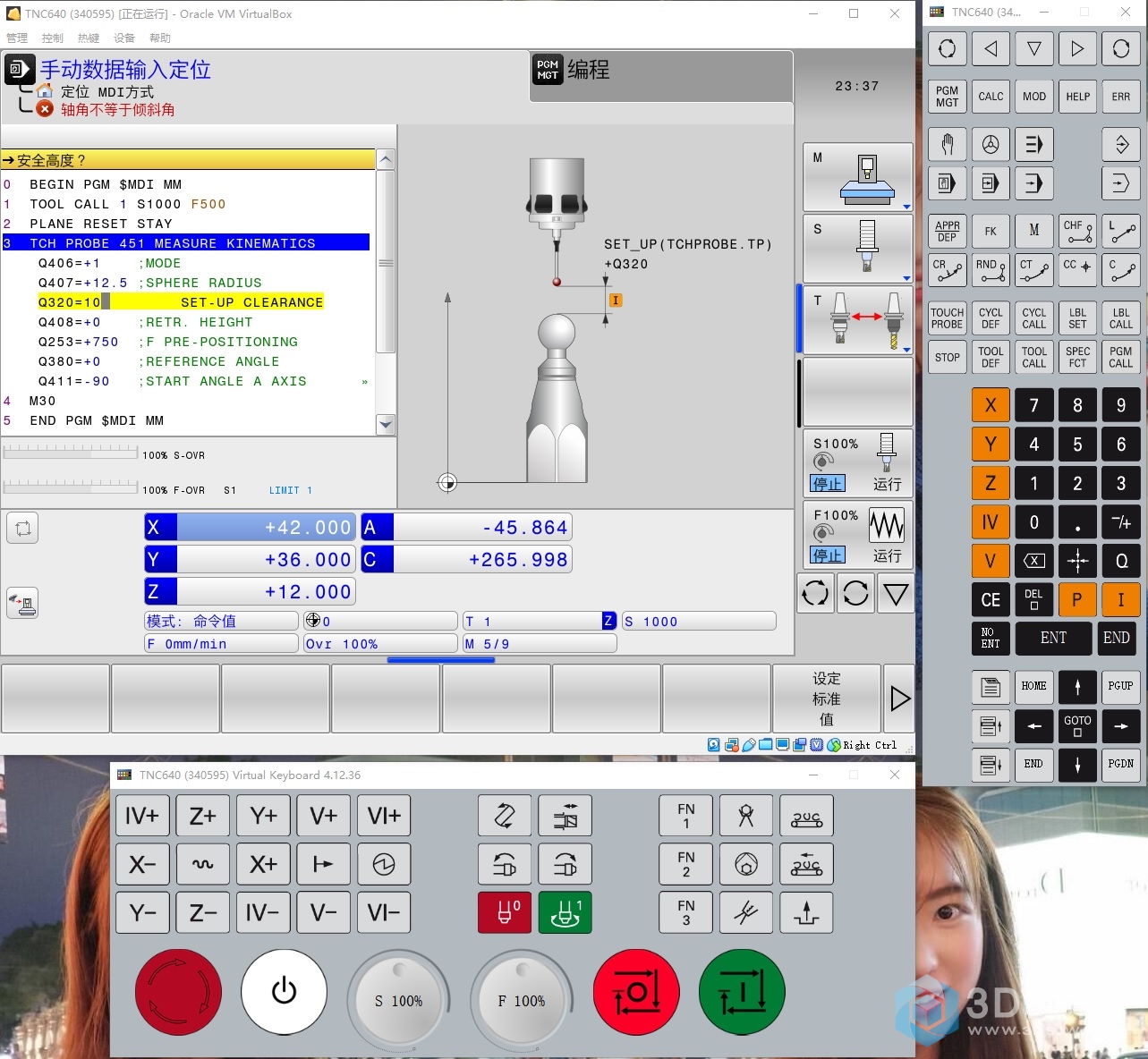
Task: Toggle the red spindle stop key
Action: pos(505,912)
